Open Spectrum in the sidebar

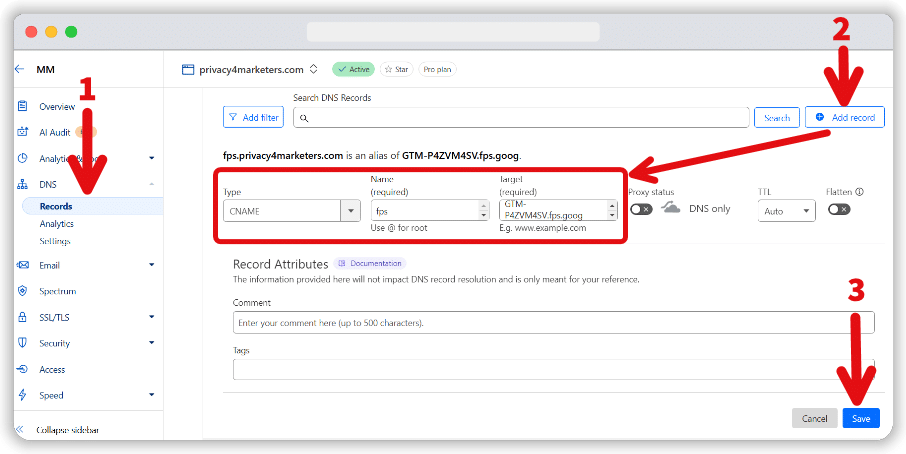[x=58, y=291]
